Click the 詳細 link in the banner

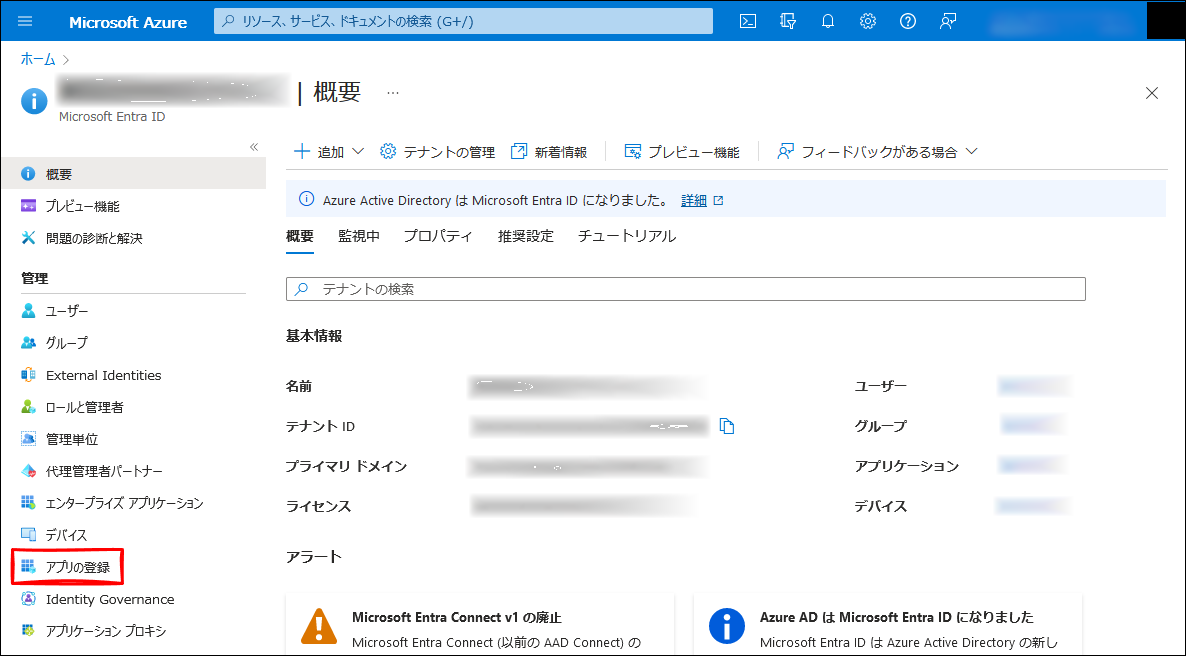694,200
